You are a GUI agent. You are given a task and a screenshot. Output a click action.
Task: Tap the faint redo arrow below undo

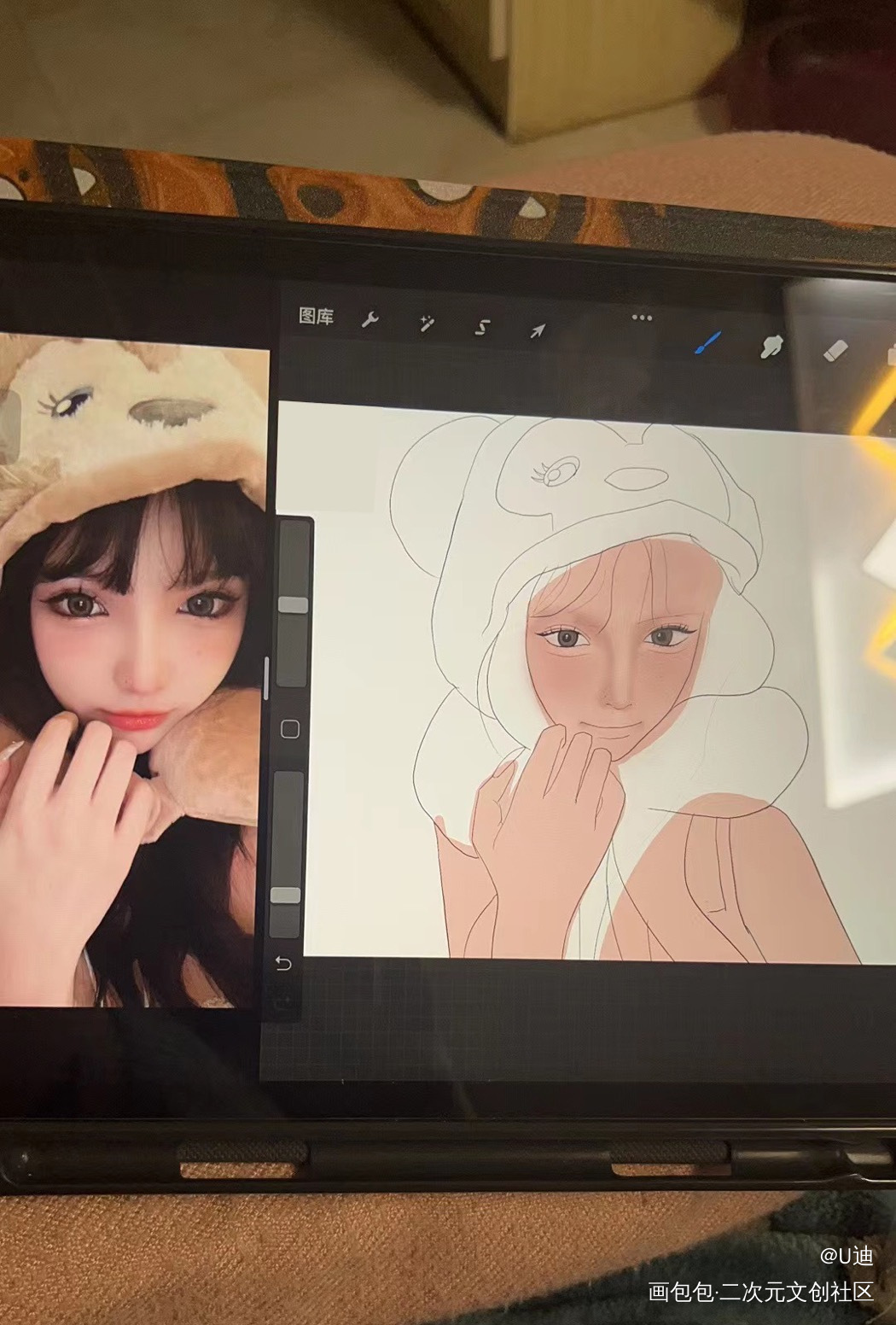pos(283,998)
